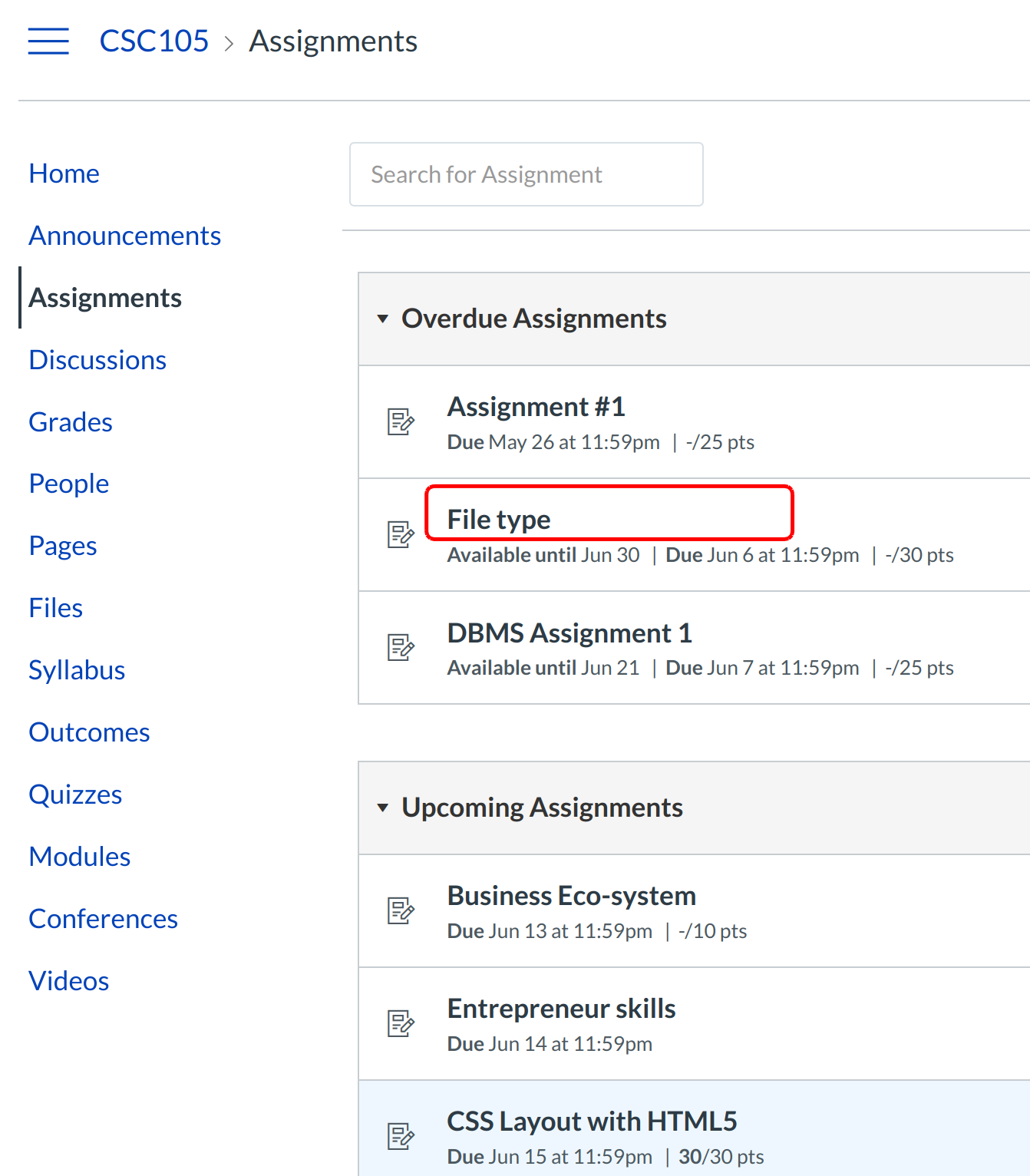
Task: Click the CSS Layout with HTML5 assignment icon
Action: (400, 1136)
